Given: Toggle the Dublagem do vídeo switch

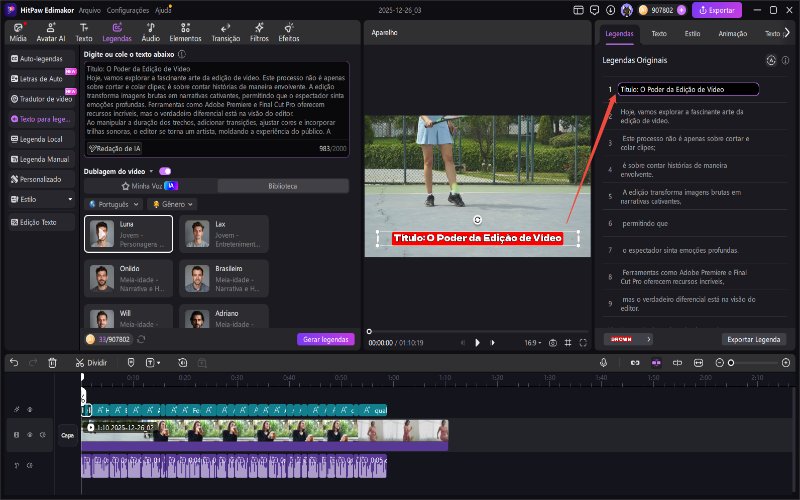Looking at the screenshot, I should 165,171.
